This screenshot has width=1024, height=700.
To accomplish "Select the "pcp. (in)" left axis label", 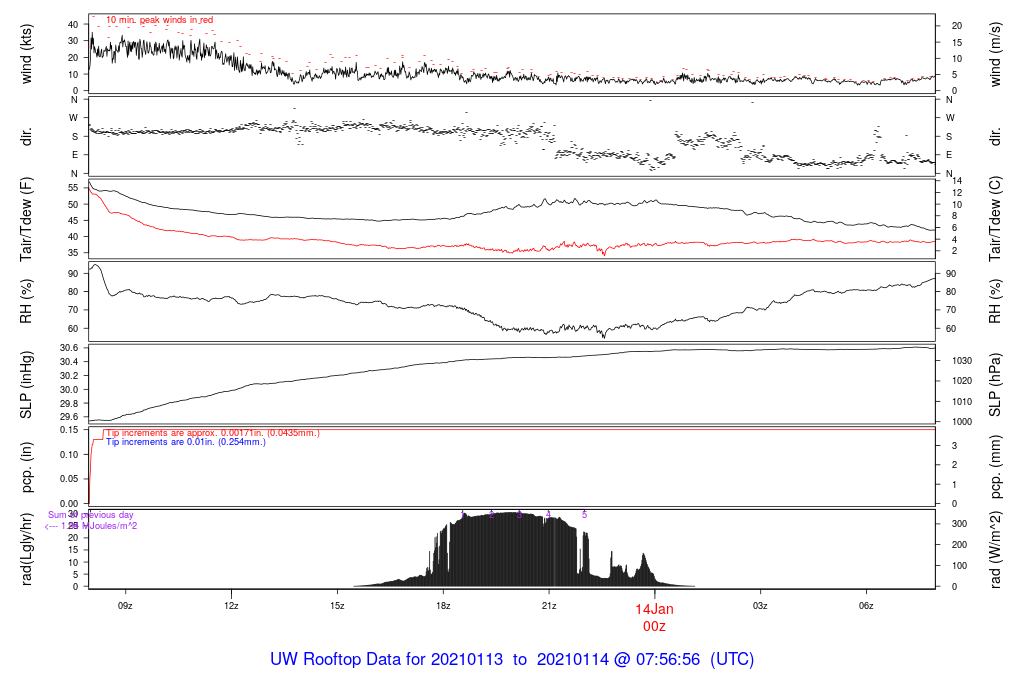I will tap(27, 467).
